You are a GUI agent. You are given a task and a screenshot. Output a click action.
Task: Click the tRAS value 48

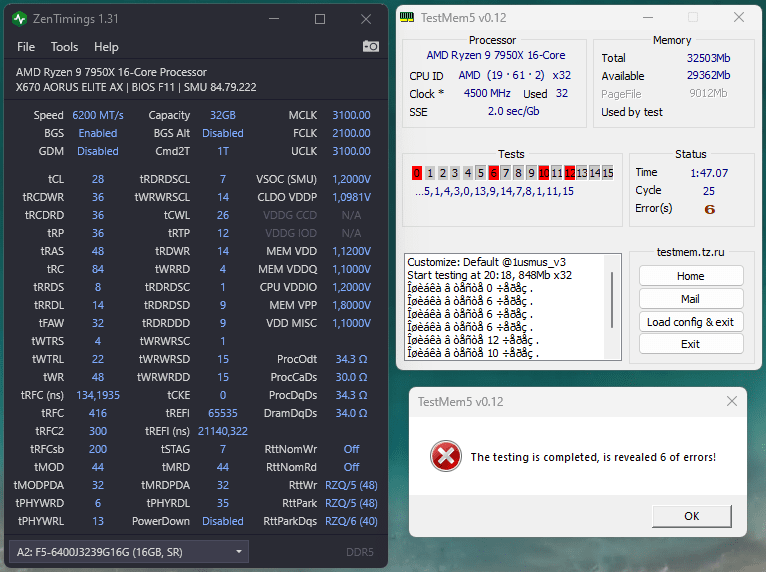pos(98,251)
